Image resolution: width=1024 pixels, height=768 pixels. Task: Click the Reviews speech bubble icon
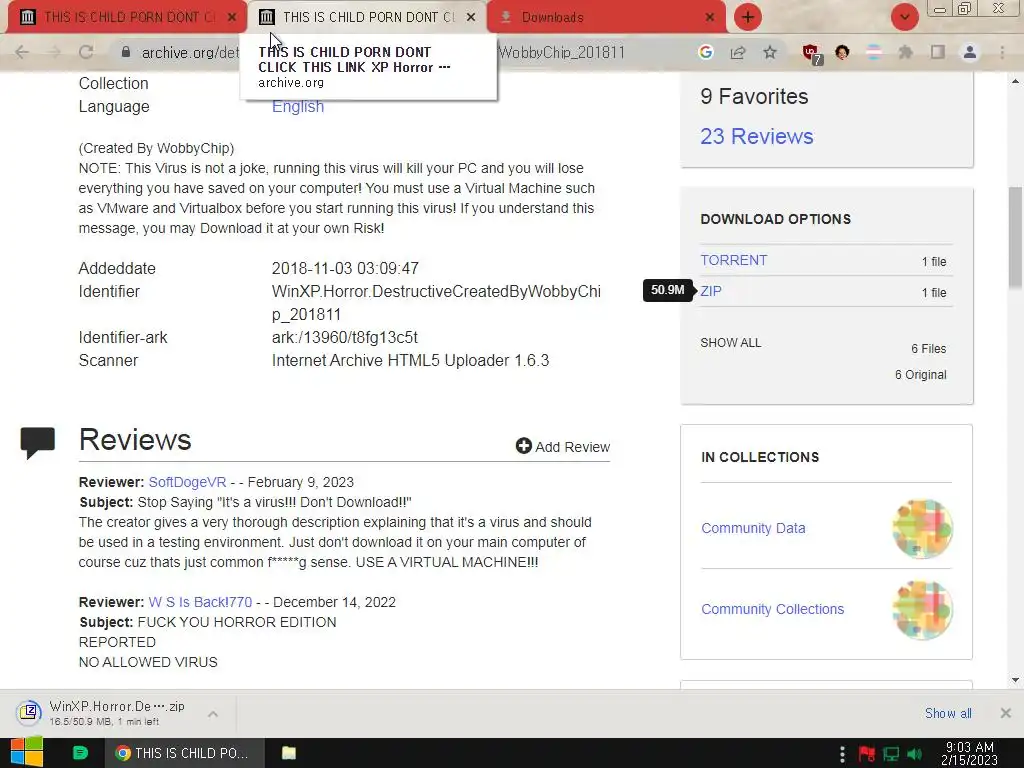coord(38,443)
